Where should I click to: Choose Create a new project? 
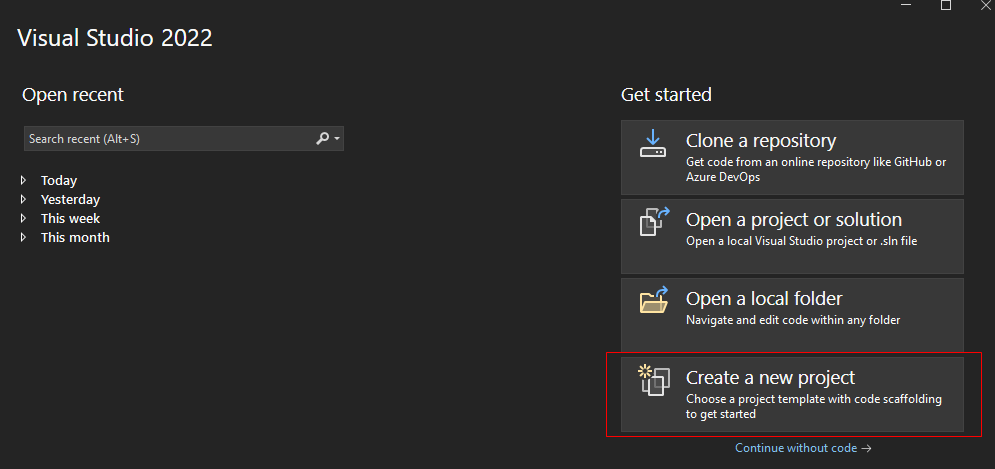point(792,394)
